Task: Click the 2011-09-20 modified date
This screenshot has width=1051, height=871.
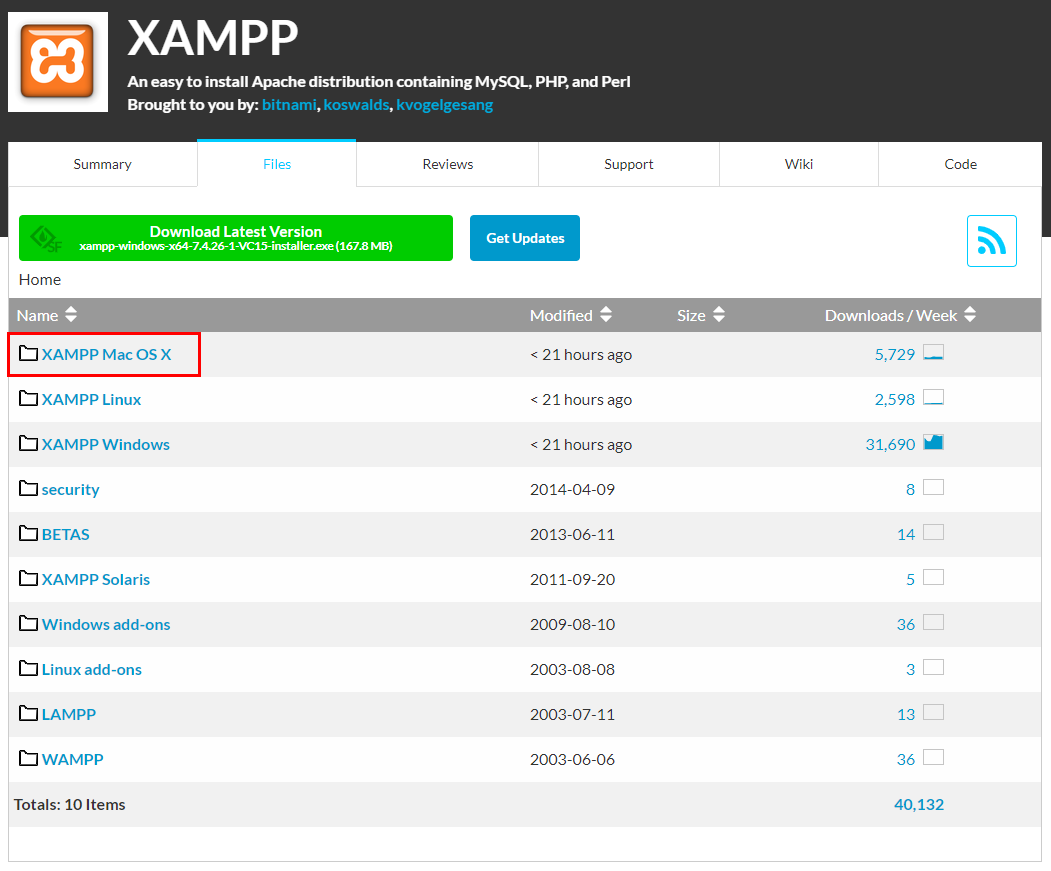Action: [572, 579]
